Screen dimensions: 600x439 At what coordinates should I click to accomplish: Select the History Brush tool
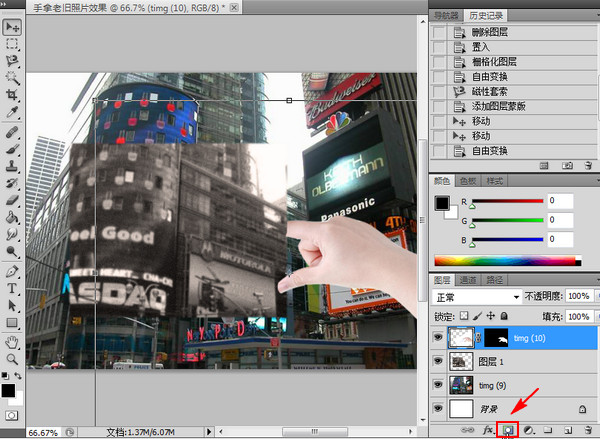12,183
